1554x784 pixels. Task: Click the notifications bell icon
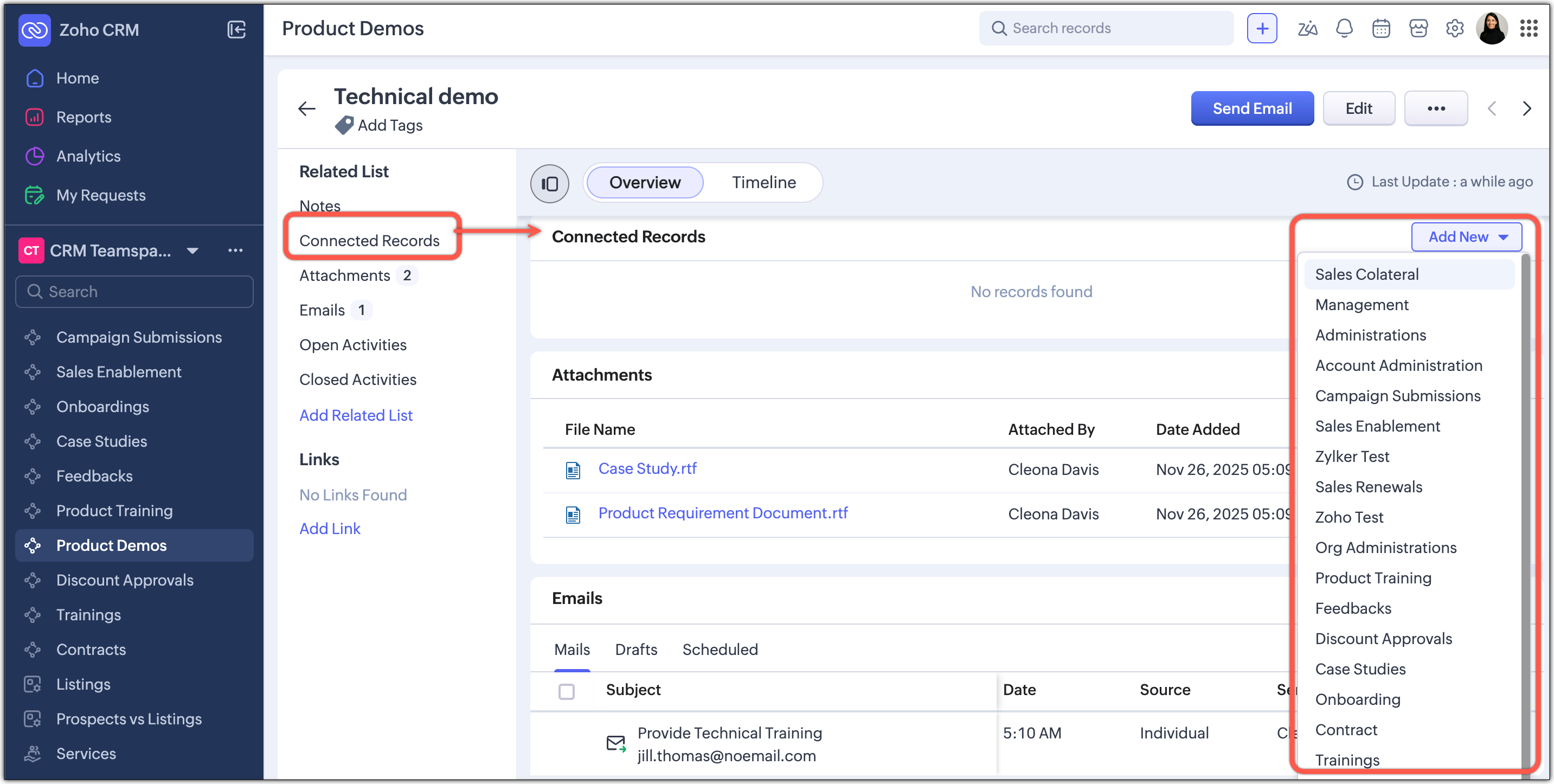point(1344,28)
